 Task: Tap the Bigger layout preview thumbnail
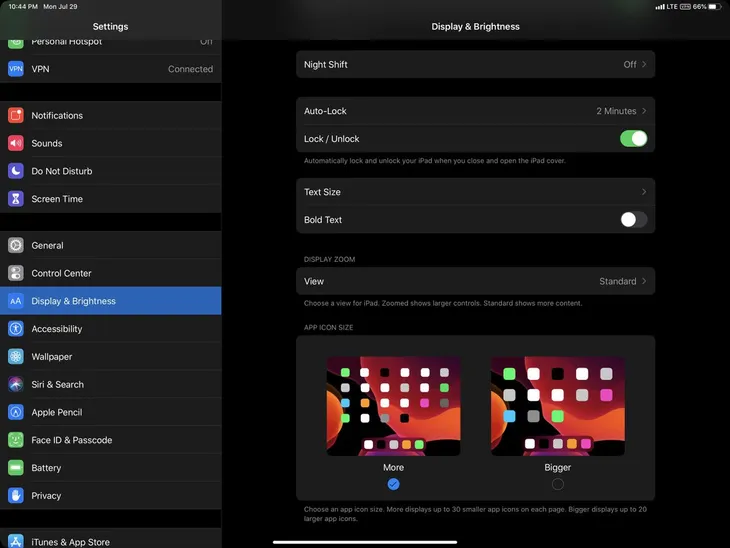pos(558,406)
